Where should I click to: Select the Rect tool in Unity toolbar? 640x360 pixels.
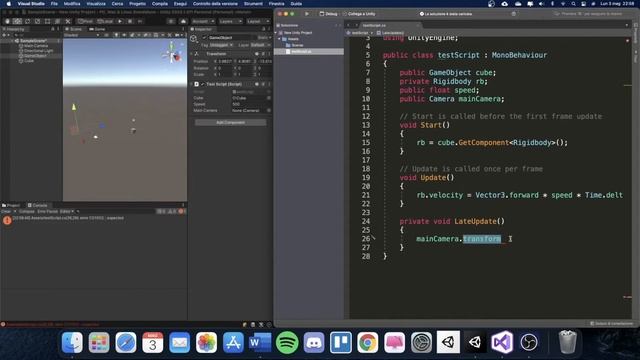(x=47, y=21)
